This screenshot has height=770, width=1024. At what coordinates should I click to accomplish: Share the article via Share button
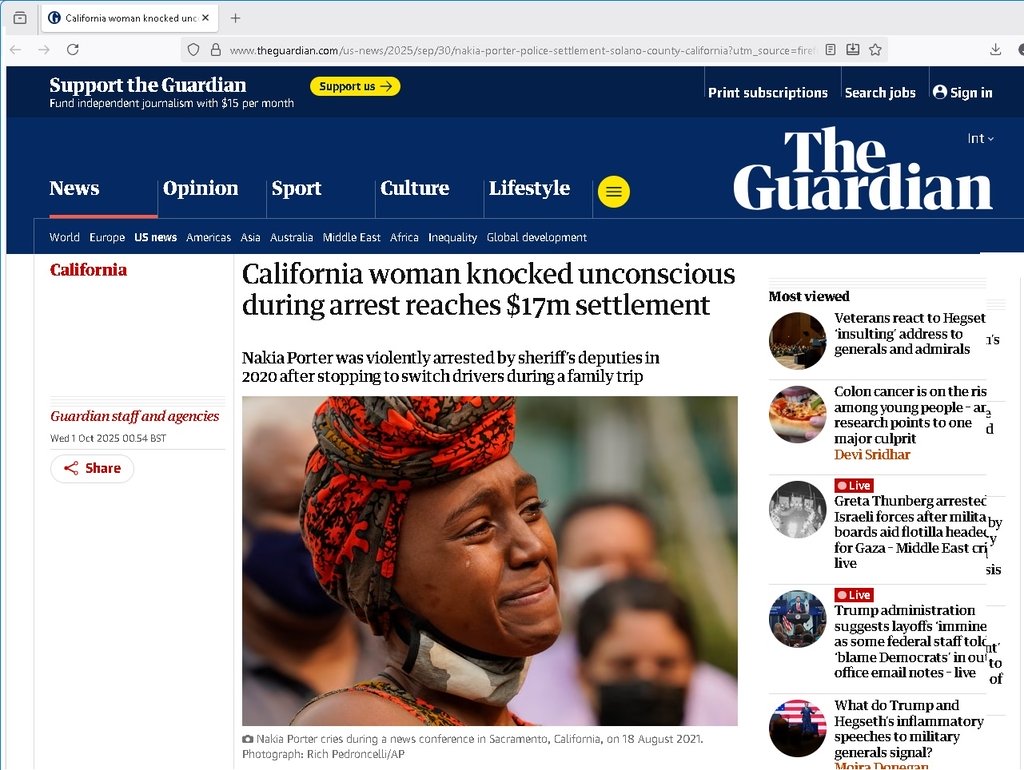[x=92, y=468]
